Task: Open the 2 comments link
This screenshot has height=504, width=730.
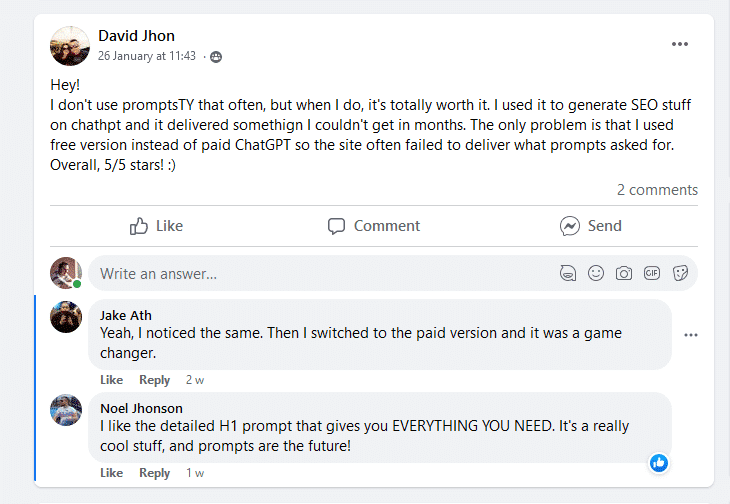Action: click(x=657, y=190)
